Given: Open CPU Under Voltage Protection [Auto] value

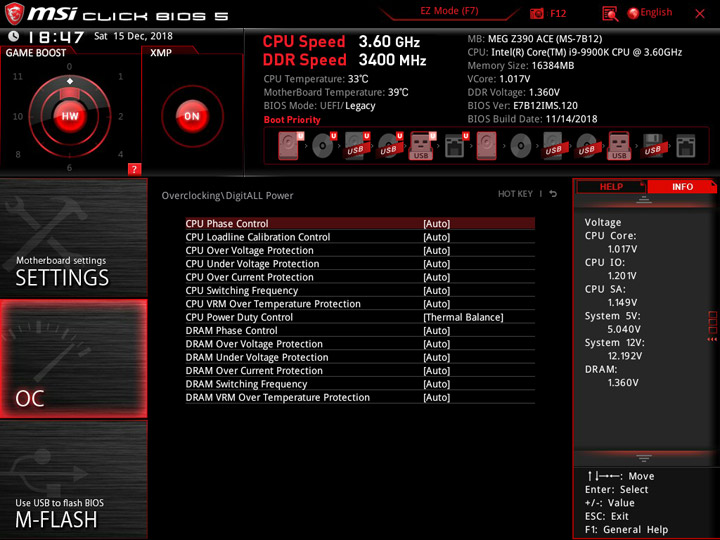Looking at the screenshot, I should click(x=436, y=264).
